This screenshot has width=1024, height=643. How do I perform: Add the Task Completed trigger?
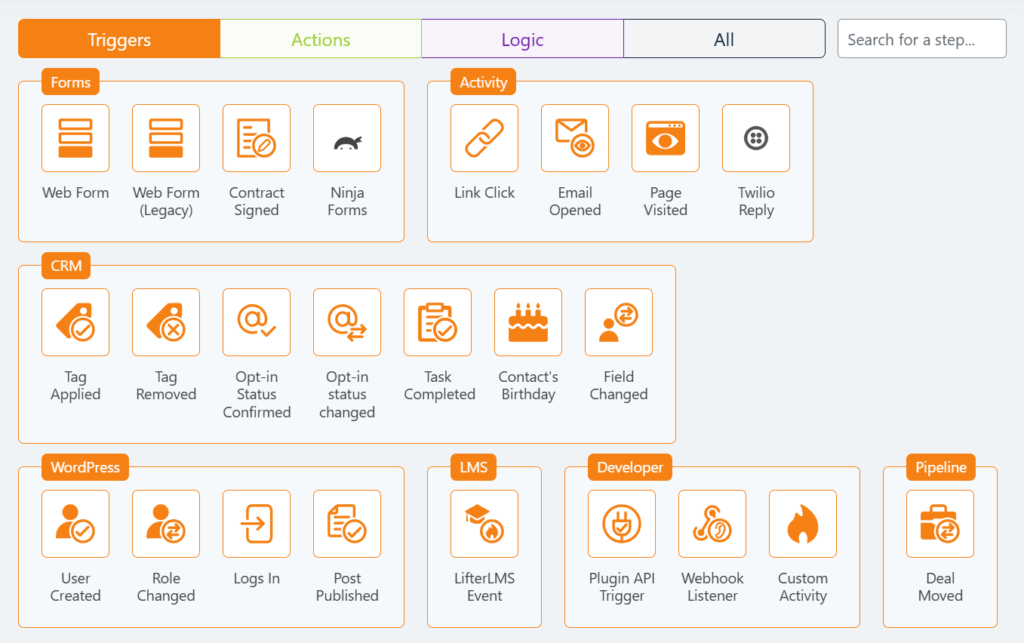coord(438,322)
